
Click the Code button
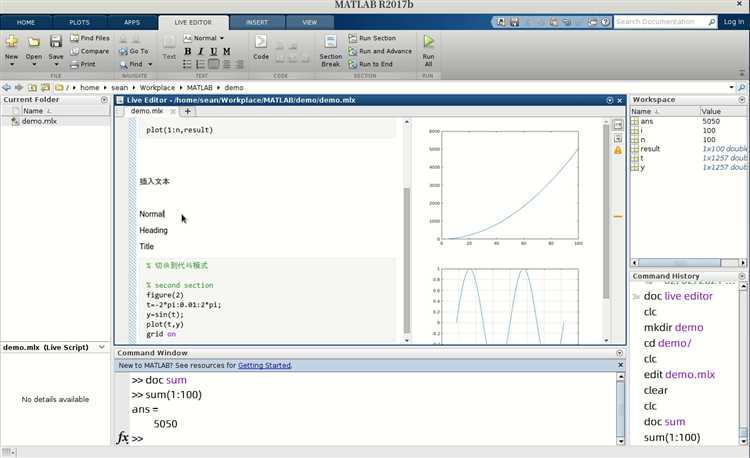(261, 47)
